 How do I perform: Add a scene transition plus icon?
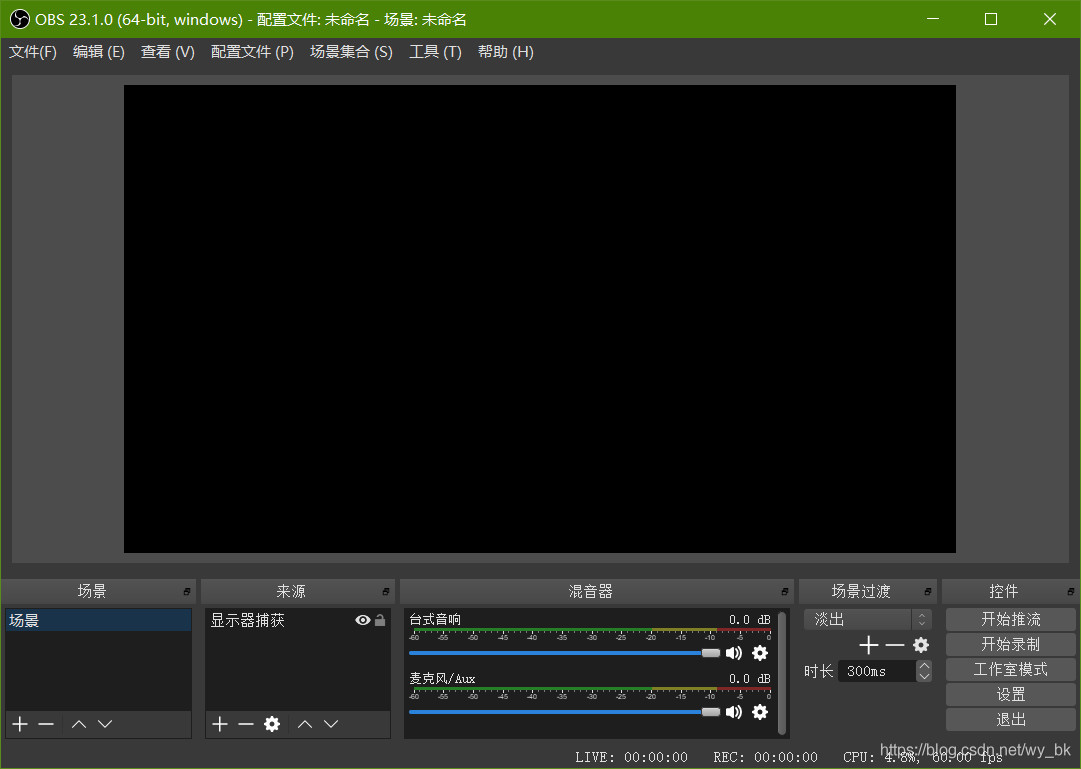coord(869,645)
